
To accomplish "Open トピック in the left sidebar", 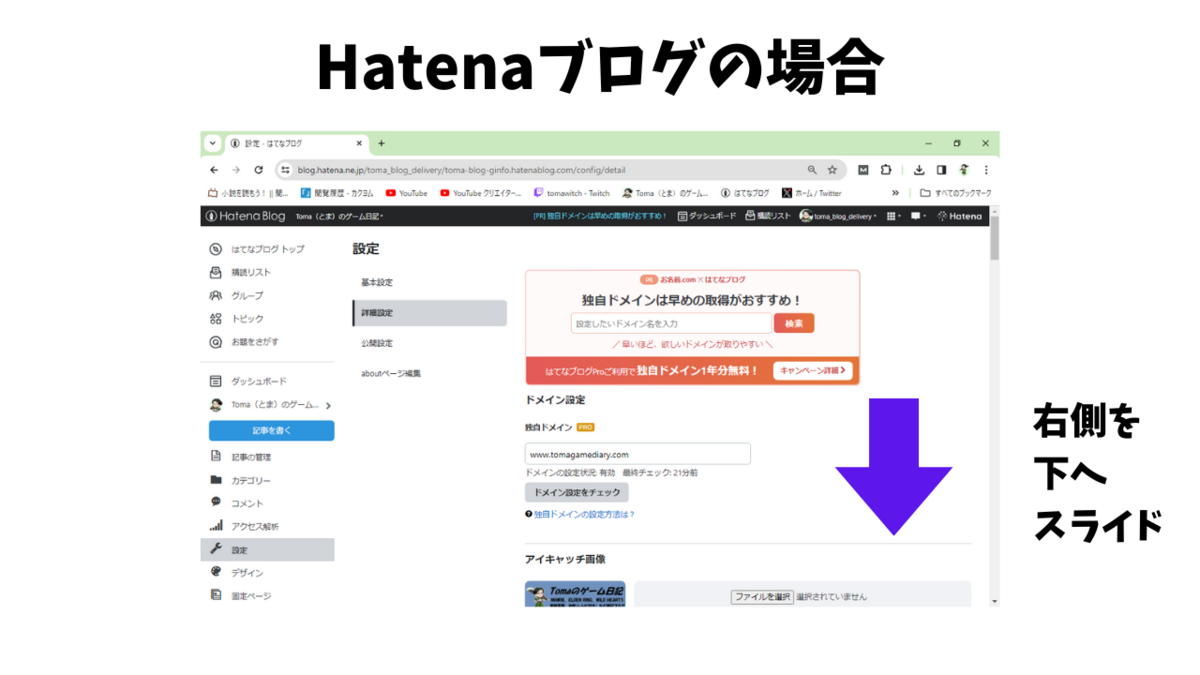I will pos(236,319).
